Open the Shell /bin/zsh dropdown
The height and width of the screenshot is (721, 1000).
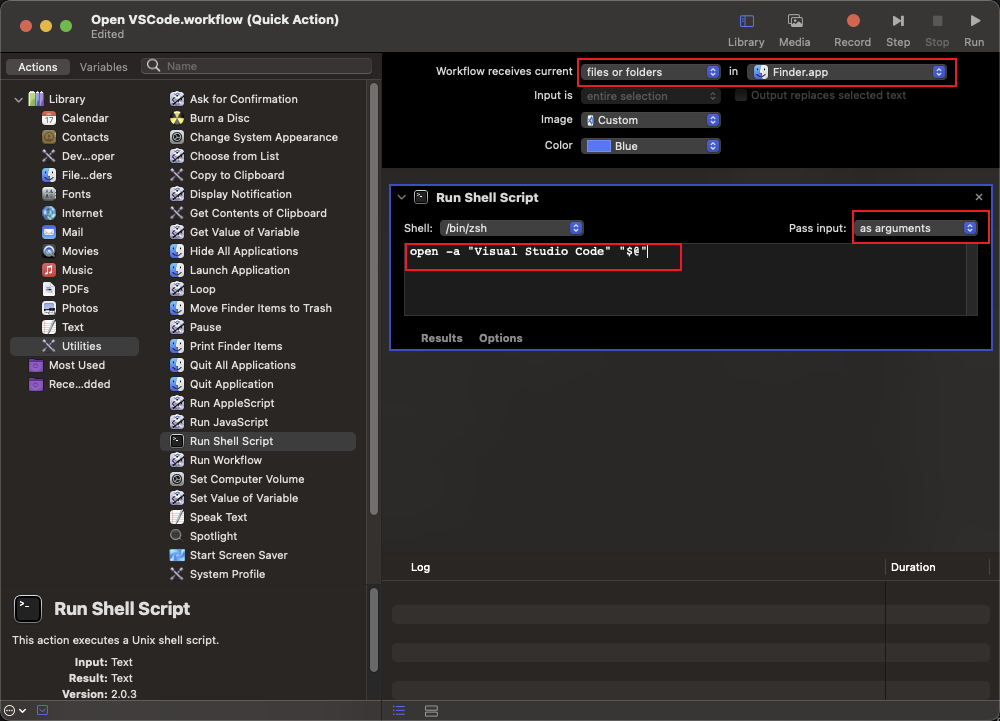point(512,228)
